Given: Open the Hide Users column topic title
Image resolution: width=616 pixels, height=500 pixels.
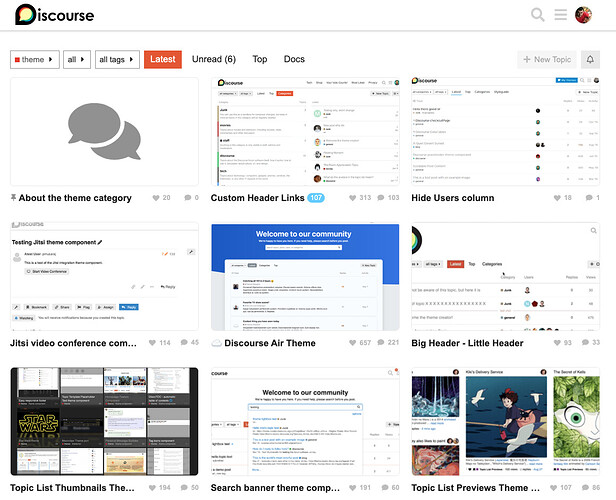Looking at the screenshot, I should pyautogui.click(x=453, y=198).
